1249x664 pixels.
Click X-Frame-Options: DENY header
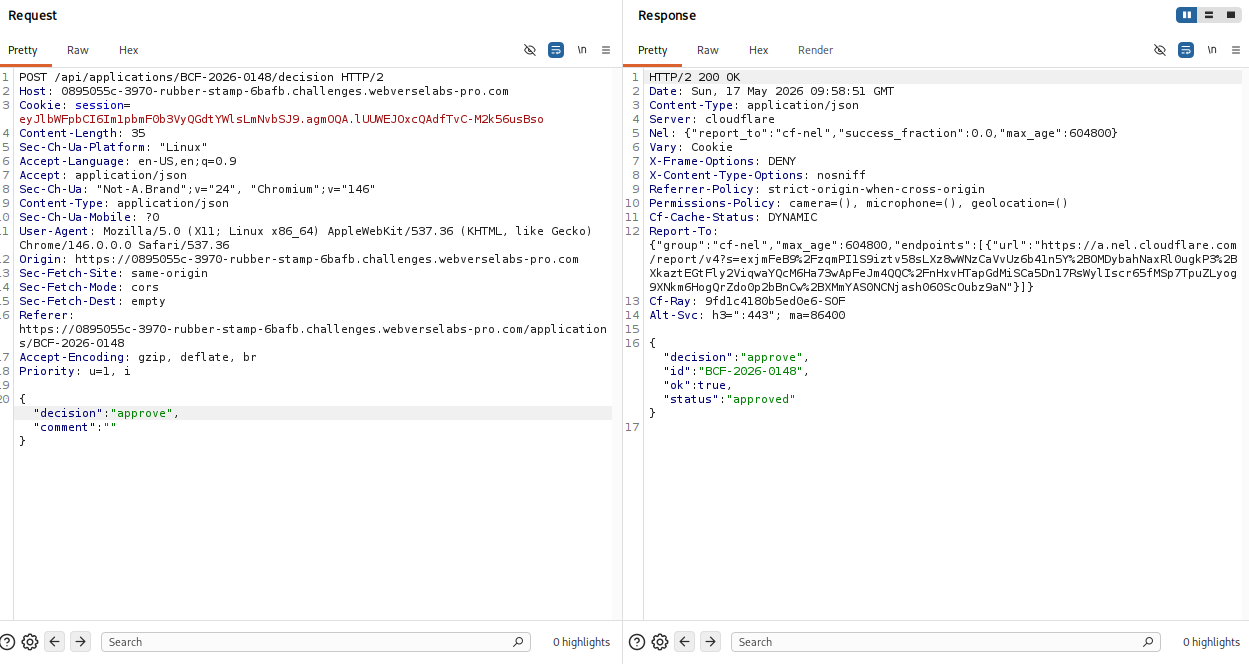pos(723,161)
